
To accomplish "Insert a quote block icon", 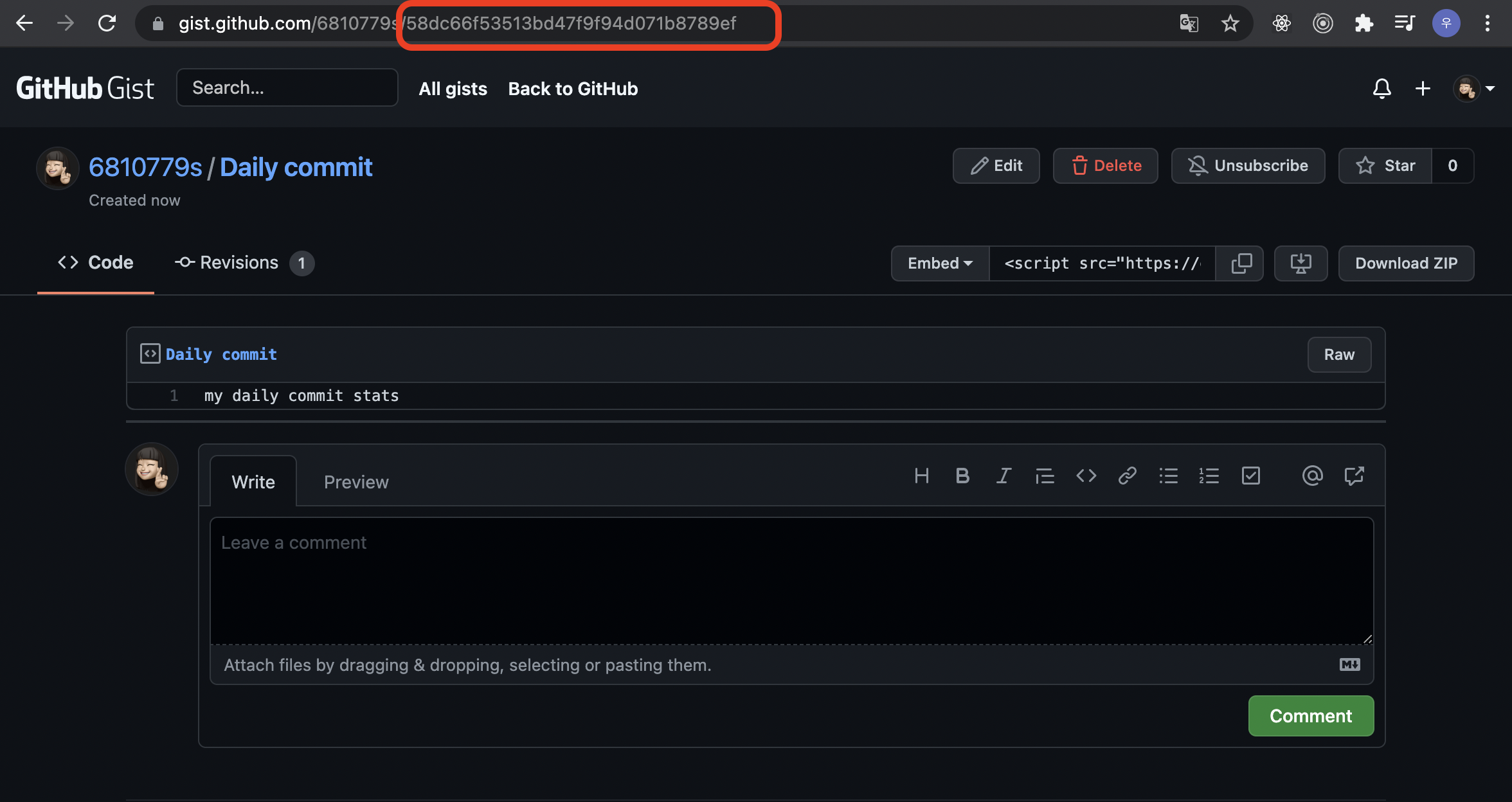I will point(1045,476).
